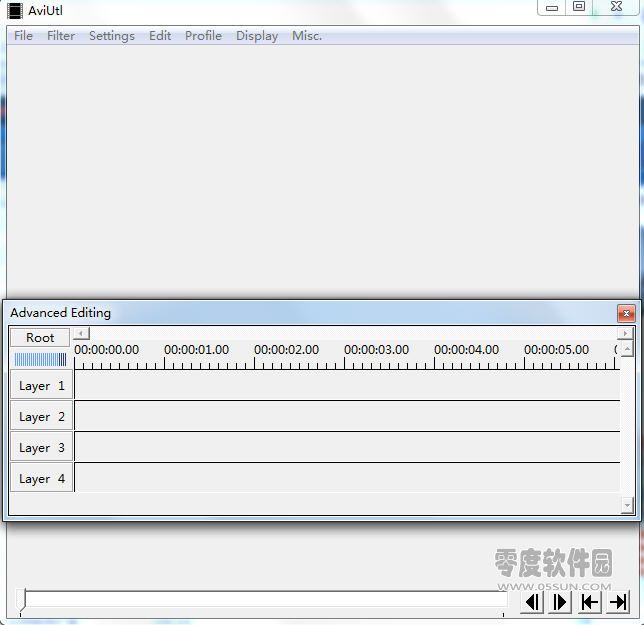
Task: Open the Root scene selector
Action: coord(40,338)
